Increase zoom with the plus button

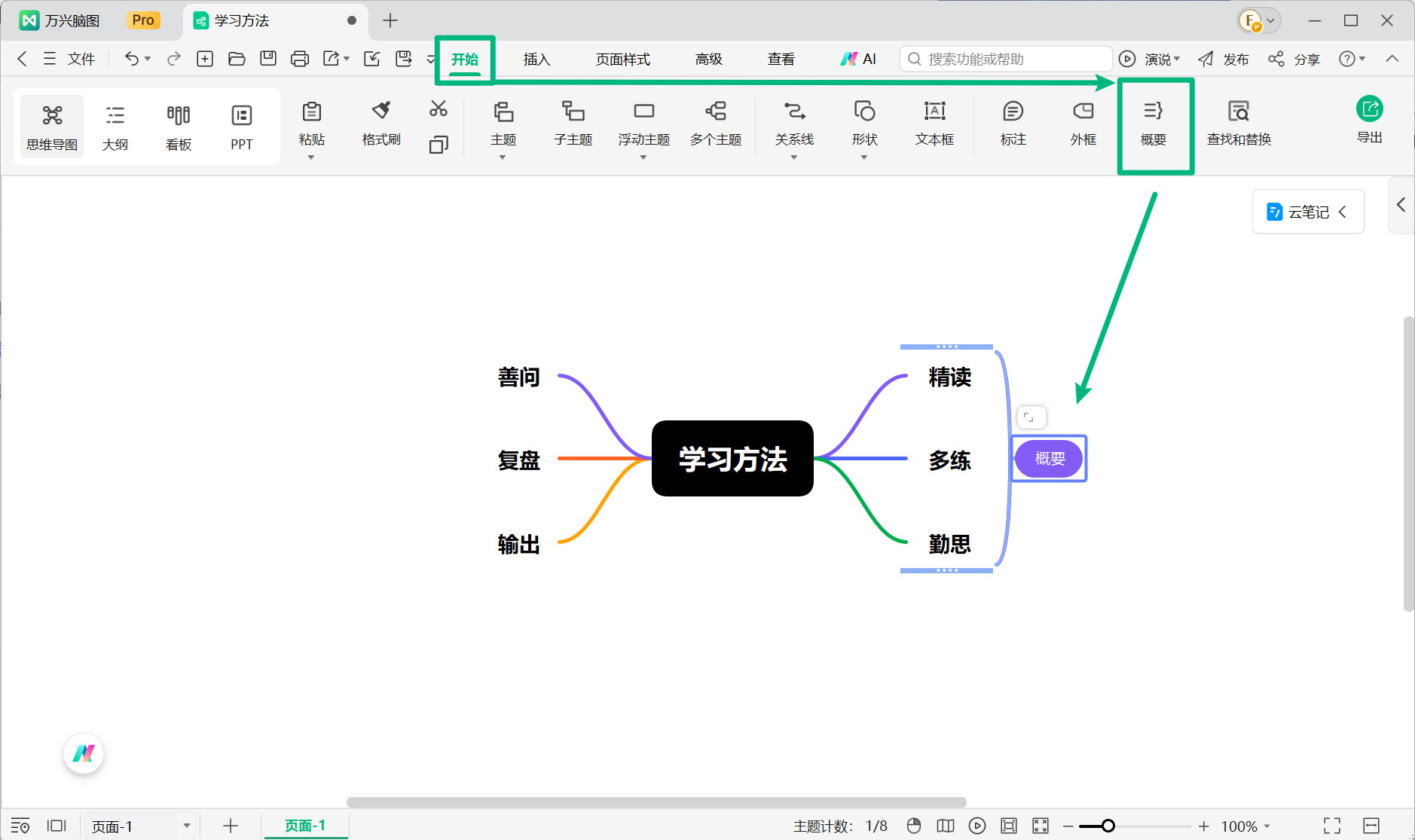tap(1204, 826)
